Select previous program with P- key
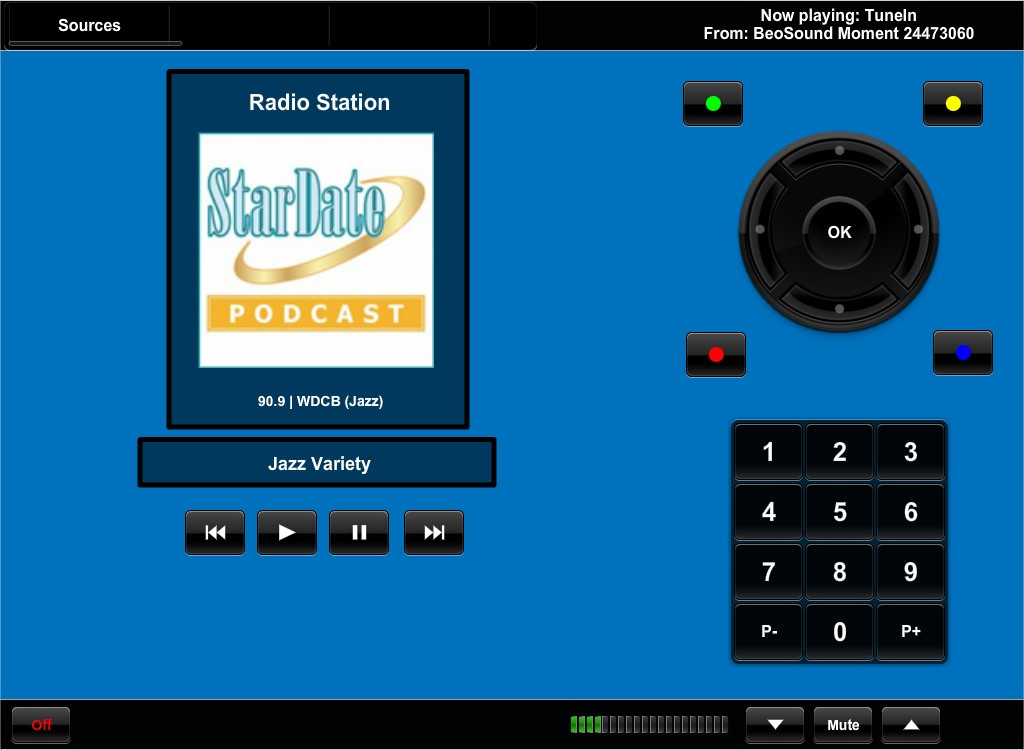 point(769,632)
